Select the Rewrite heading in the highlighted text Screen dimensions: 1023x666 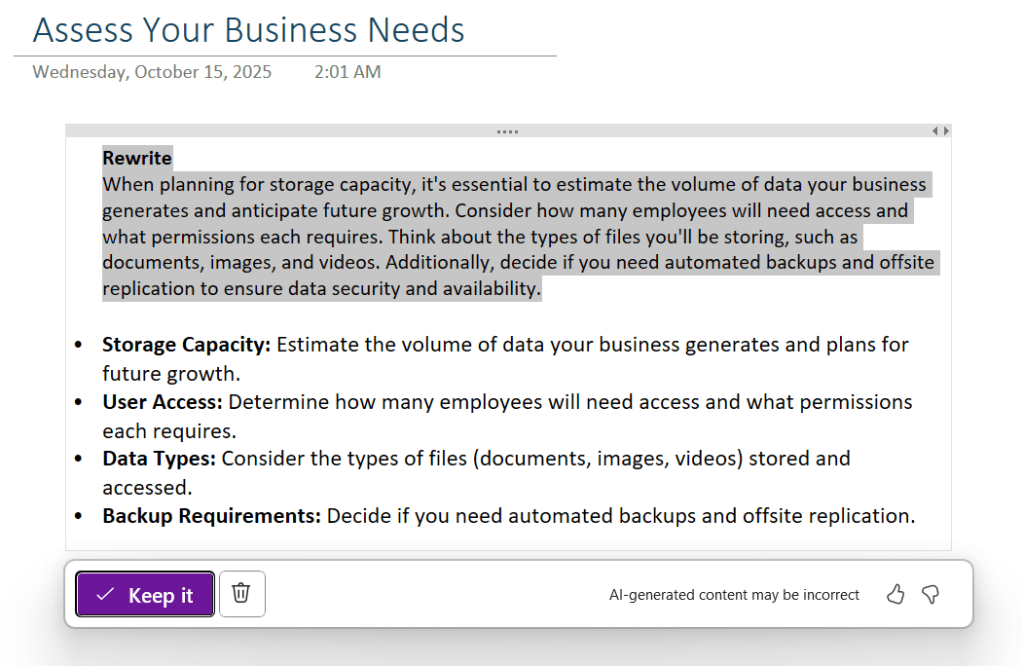pos(136,157)
